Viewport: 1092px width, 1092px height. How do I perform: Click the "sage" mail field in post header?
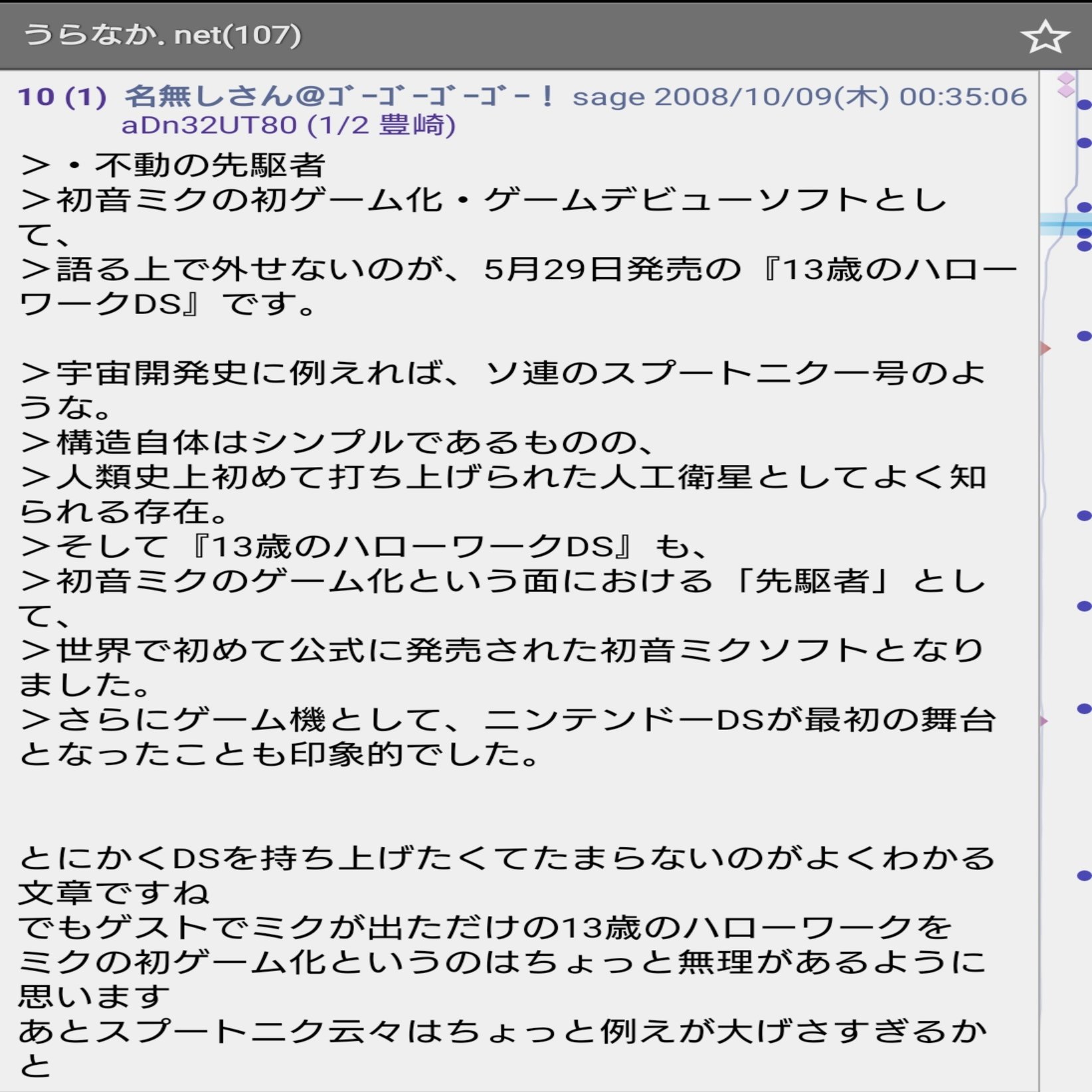coord(608,98)
